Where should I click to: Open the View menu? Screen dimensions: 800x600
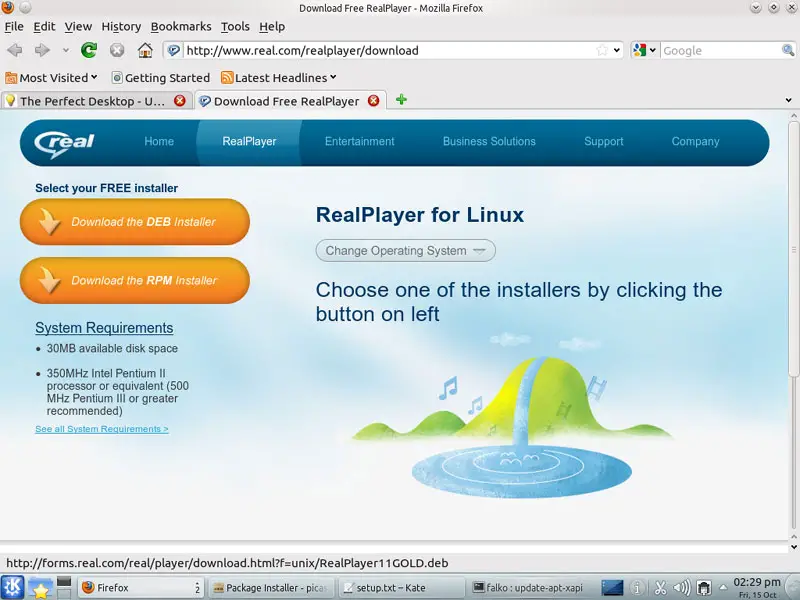click(78, 27)
